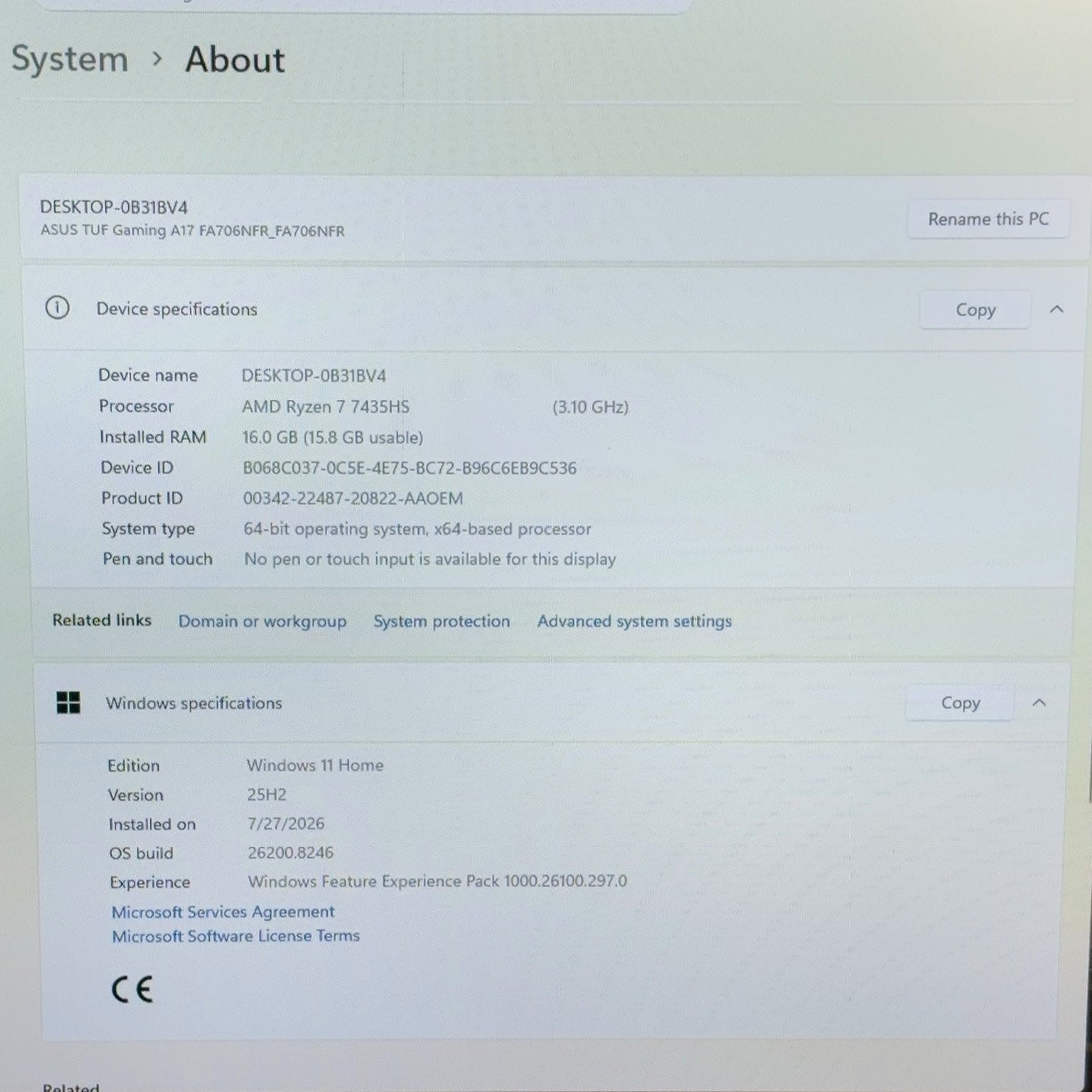Click the CE marking icon
The width and height of the screenshot is (1092, 1092).
pyautogui.click(x=133, y=989)
